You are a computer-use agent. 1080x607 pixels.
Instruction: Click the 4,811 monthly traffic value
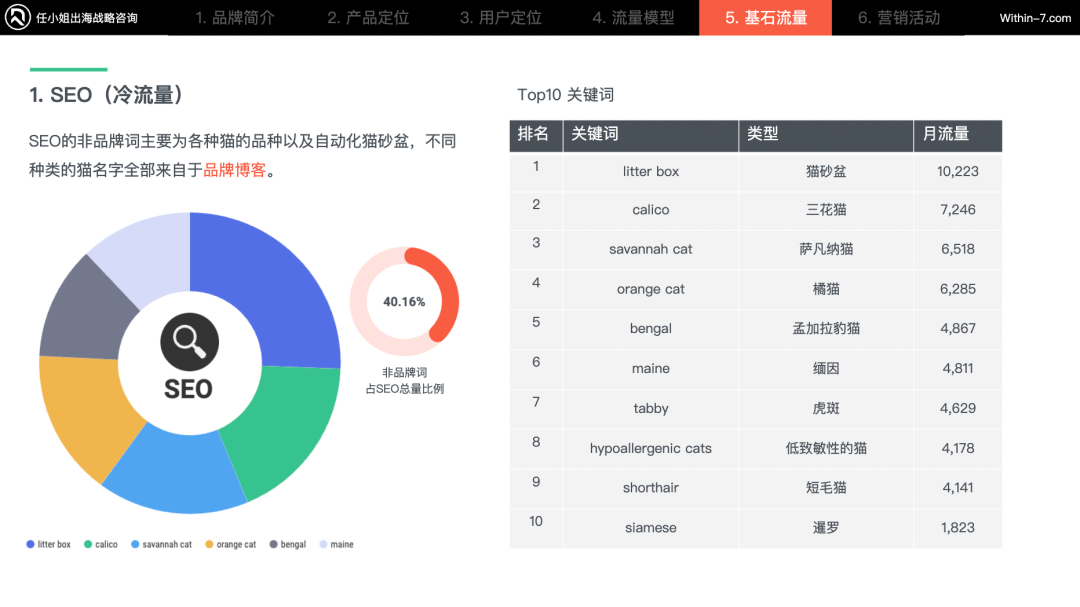pos(958,369)
